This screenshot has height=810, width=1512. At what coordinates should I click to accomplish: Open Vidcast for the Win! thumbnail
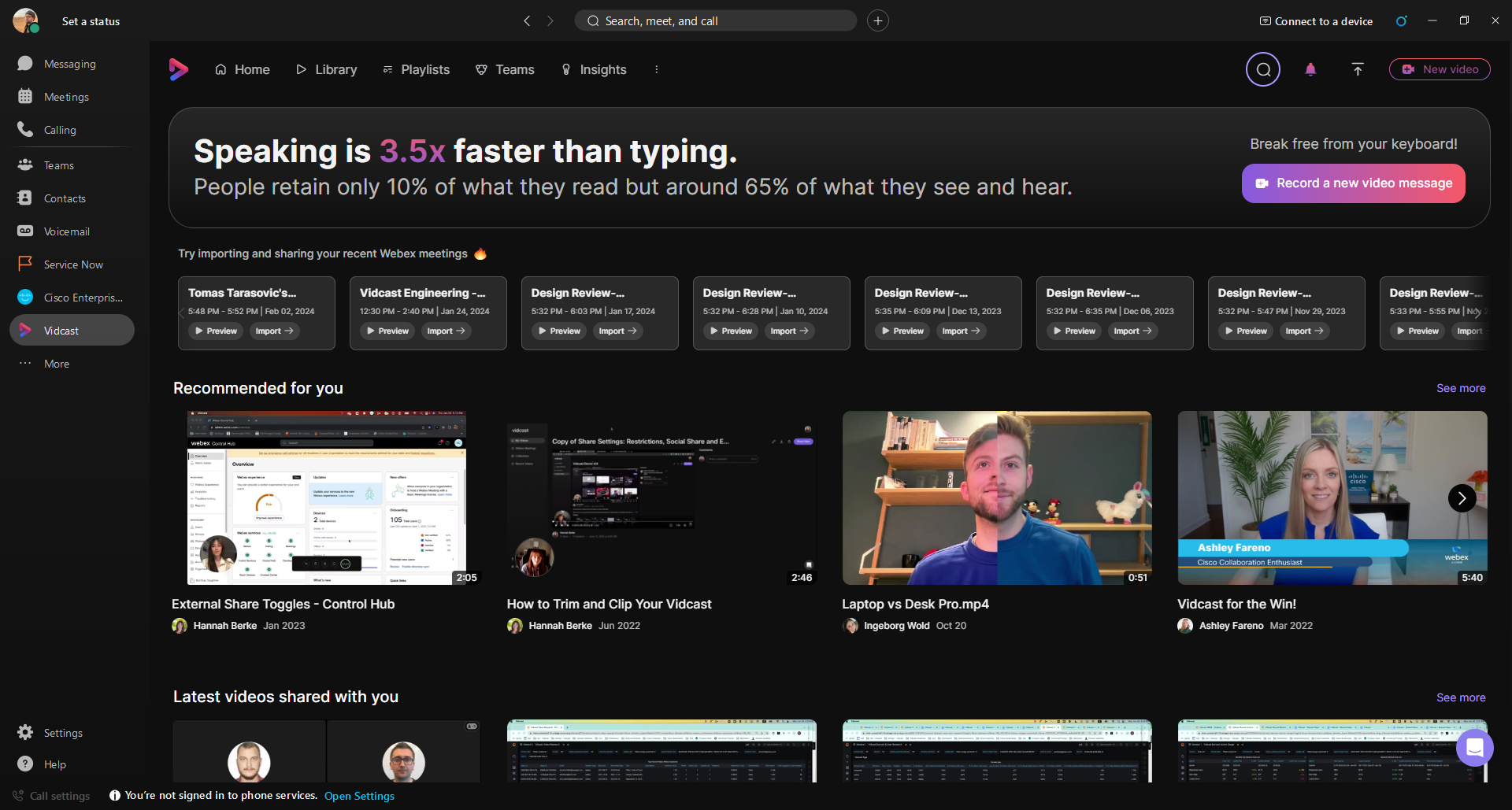1332,497
